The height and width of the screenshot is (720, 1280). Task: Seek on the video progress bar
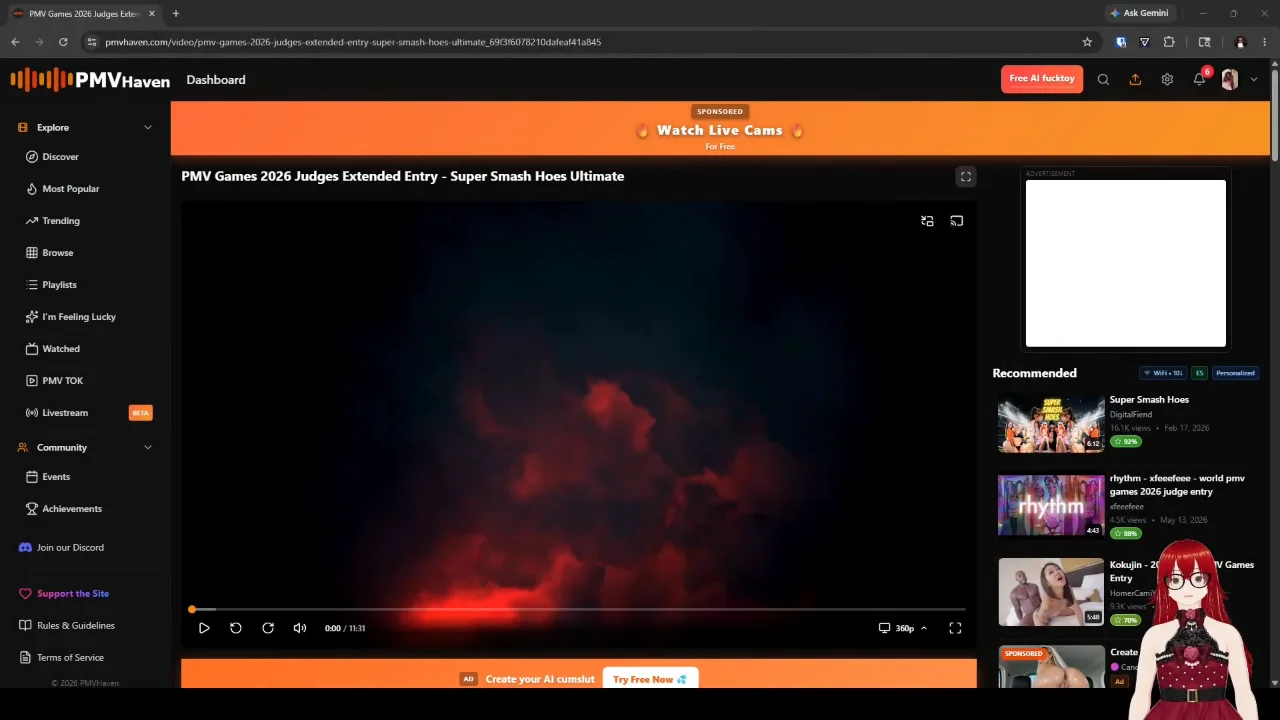tap(578, 609)
